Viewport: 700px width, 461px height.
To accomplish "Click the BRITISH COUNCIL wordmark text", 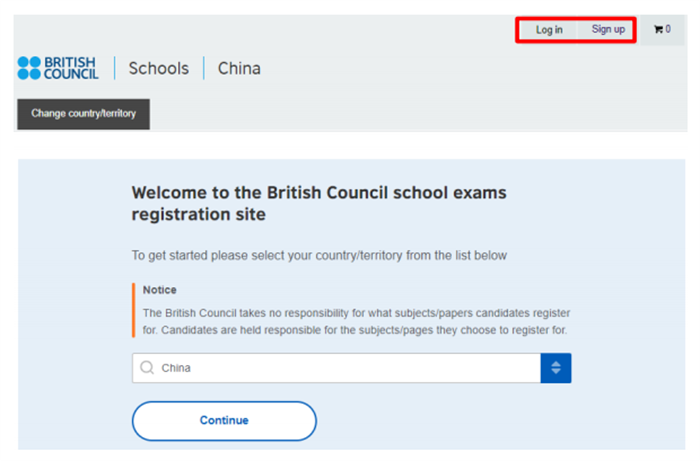I will 71,68.
